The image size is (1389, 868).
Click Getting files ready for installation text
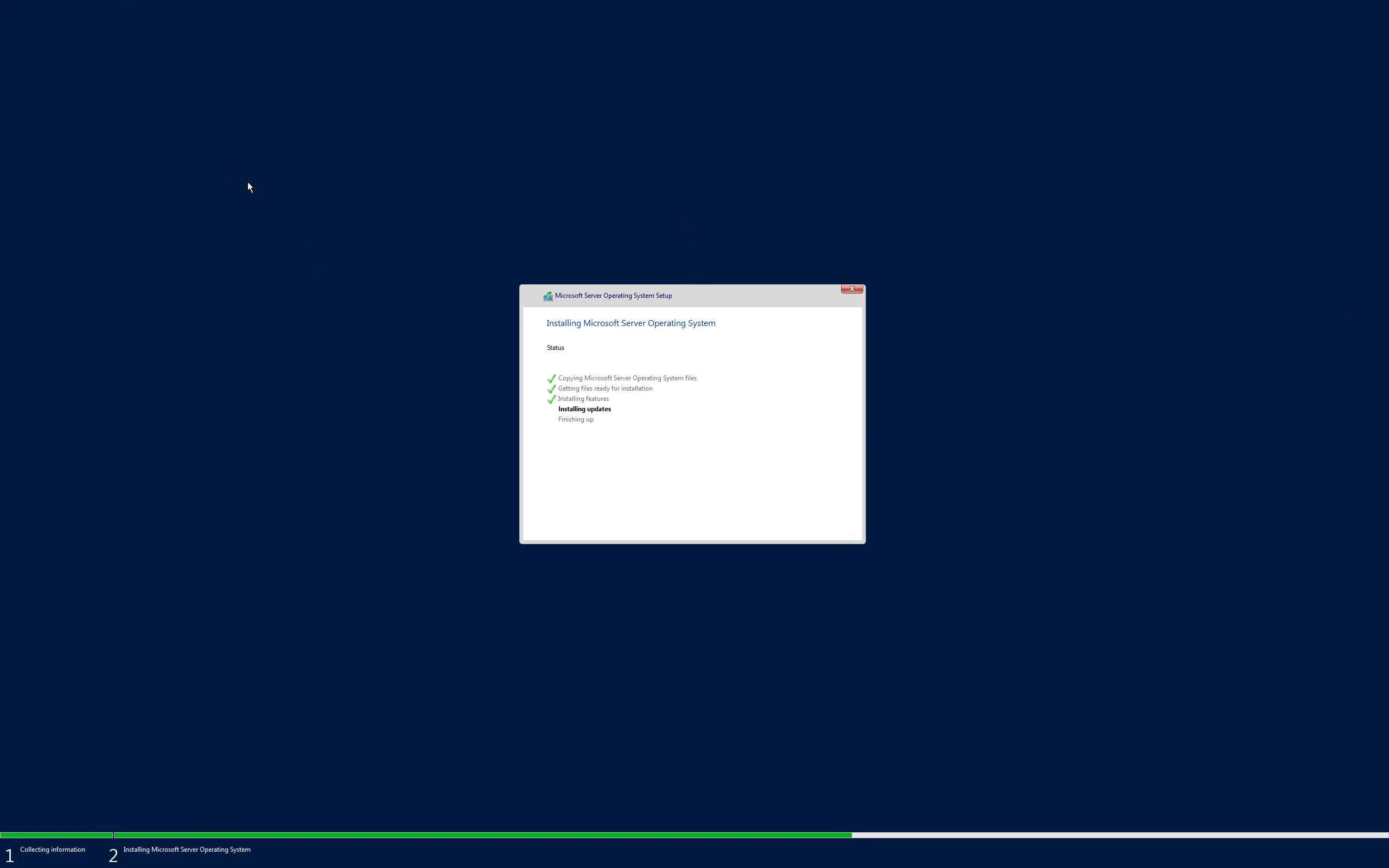pyautogui.click(x=605, y=388)
